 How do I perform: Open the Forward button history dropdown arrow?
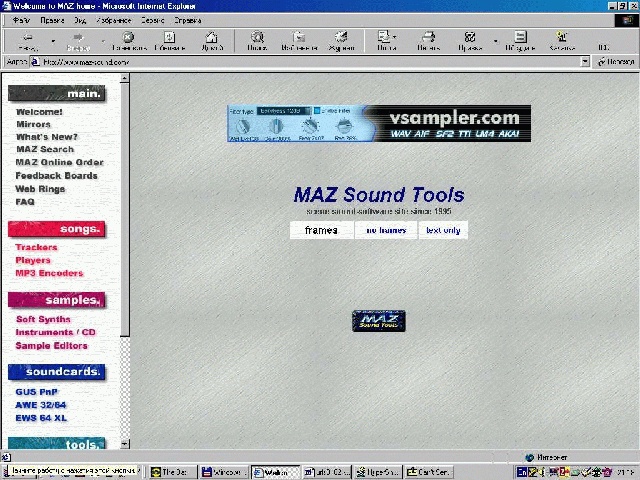pos(103,41)
